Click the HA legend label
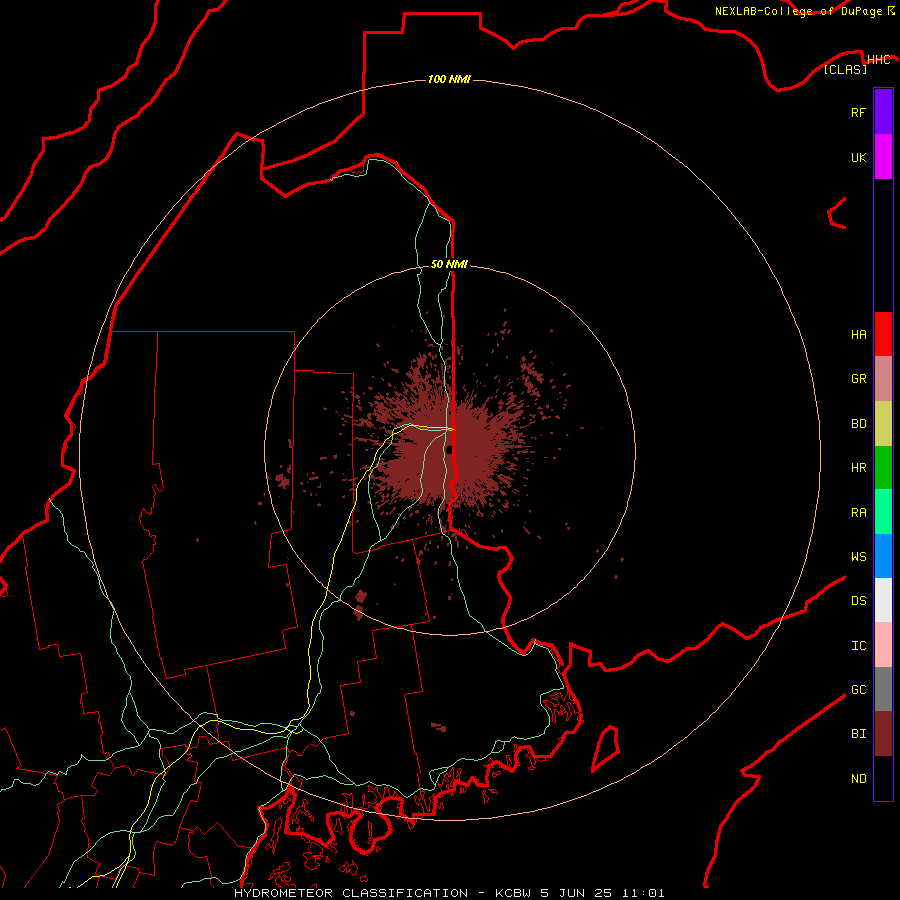 tap(858, 335)
